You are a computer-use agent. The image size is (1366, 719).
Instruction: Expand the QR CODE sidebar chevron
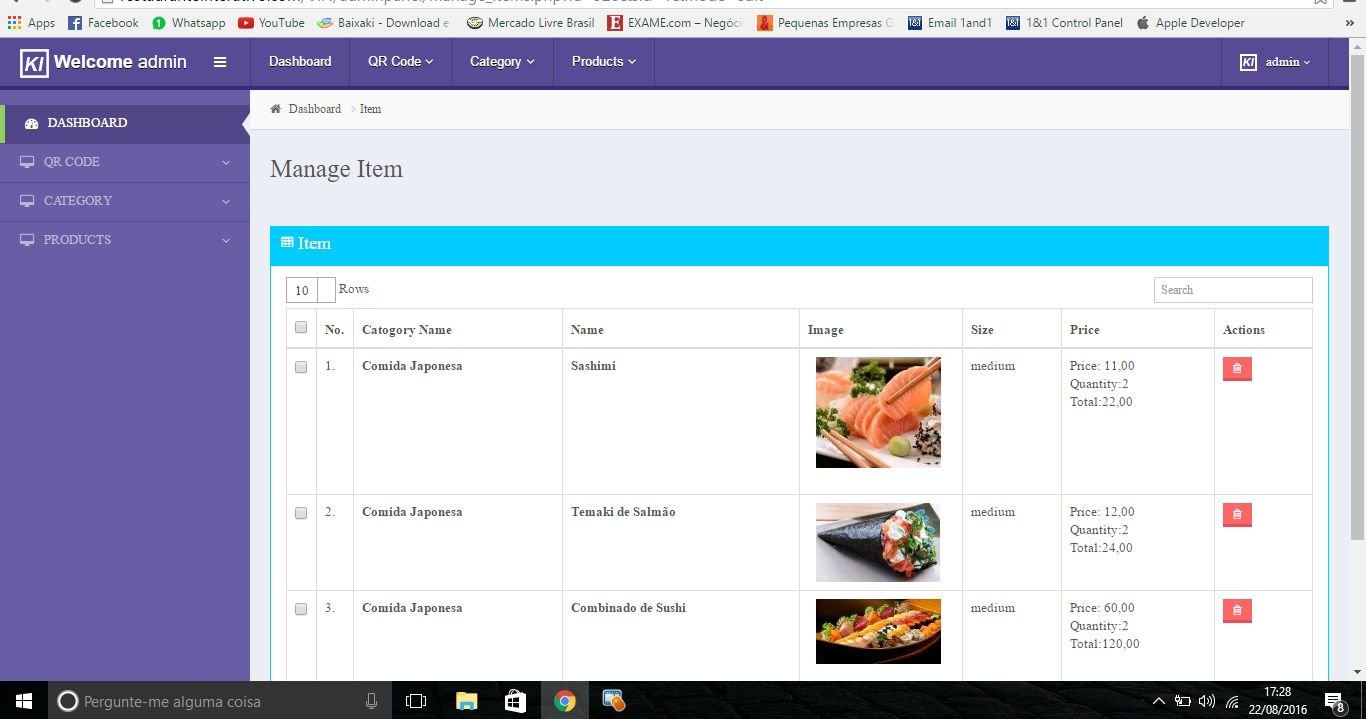pos(226,162)
